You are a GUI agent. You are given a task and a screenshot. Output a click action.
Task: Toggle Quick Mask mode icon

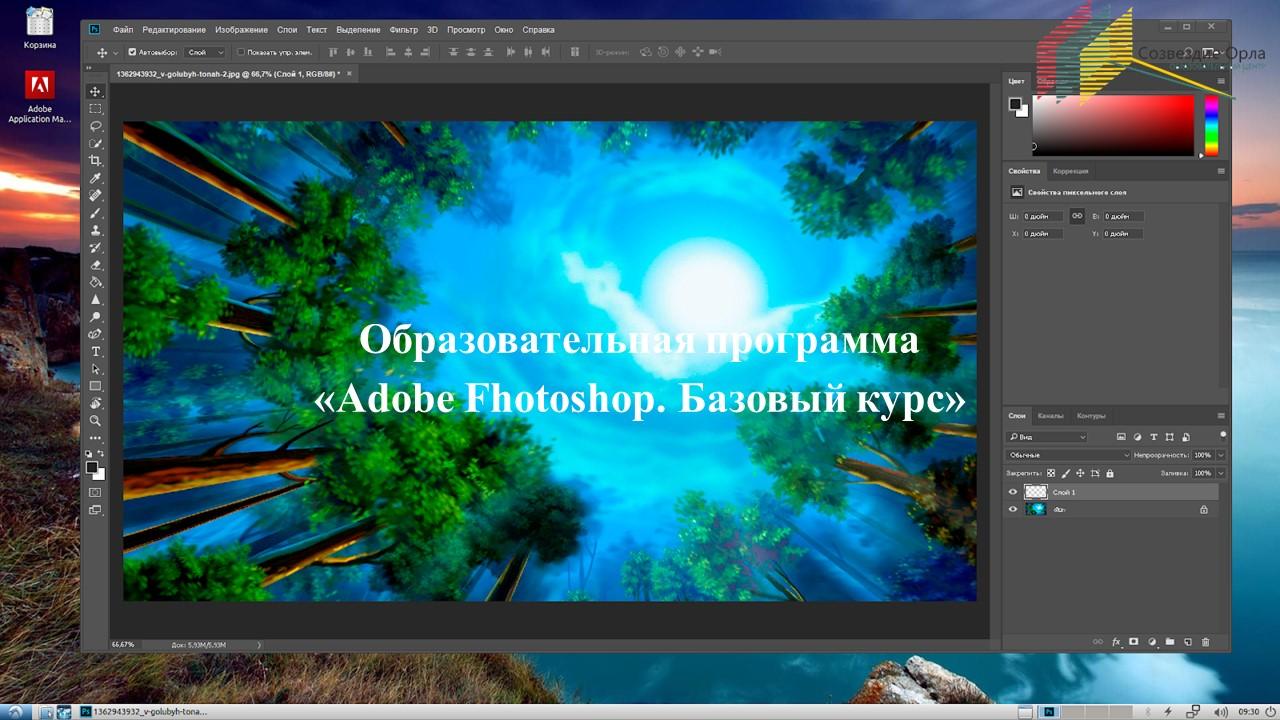click(96, 492)
